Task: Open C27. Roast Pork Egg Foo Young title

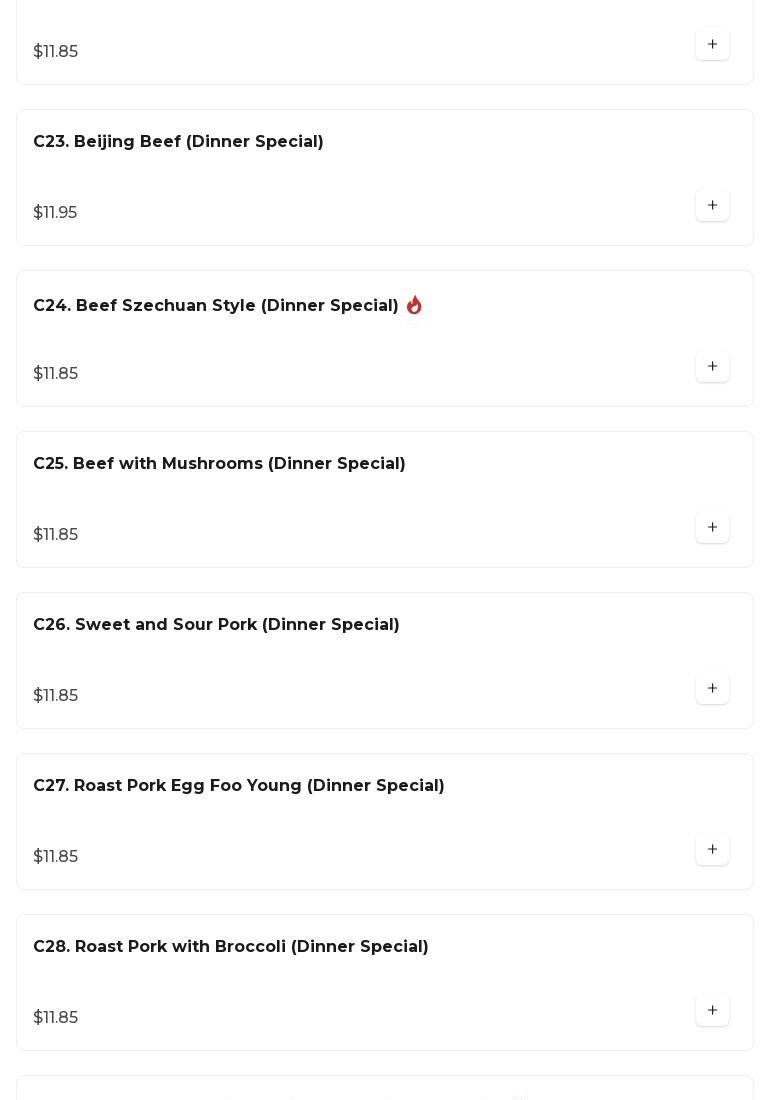Action: pos(239,786)
